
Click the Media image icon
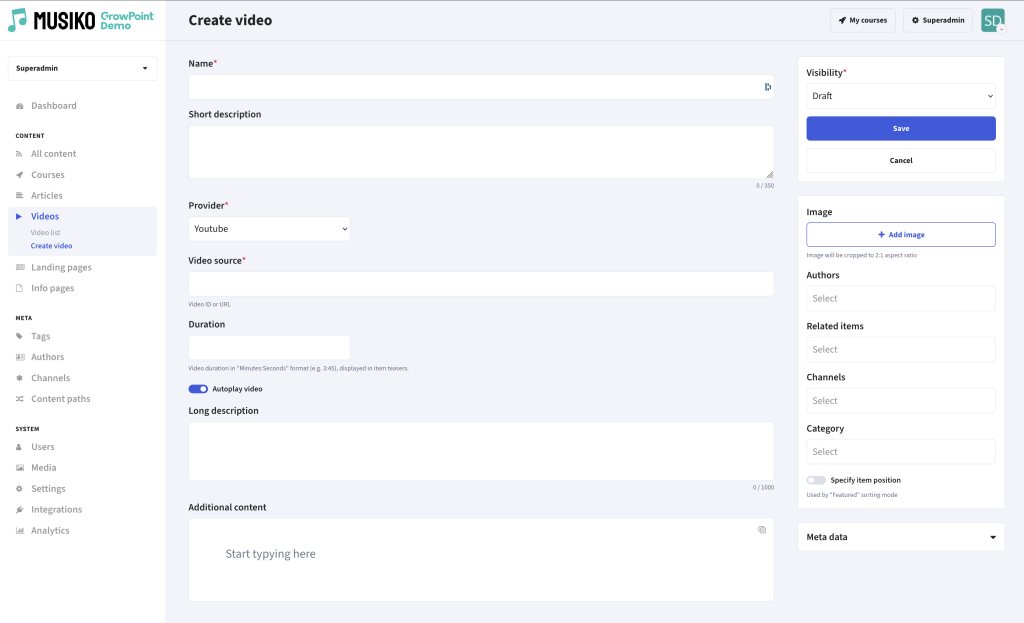(x=20, y=468)
